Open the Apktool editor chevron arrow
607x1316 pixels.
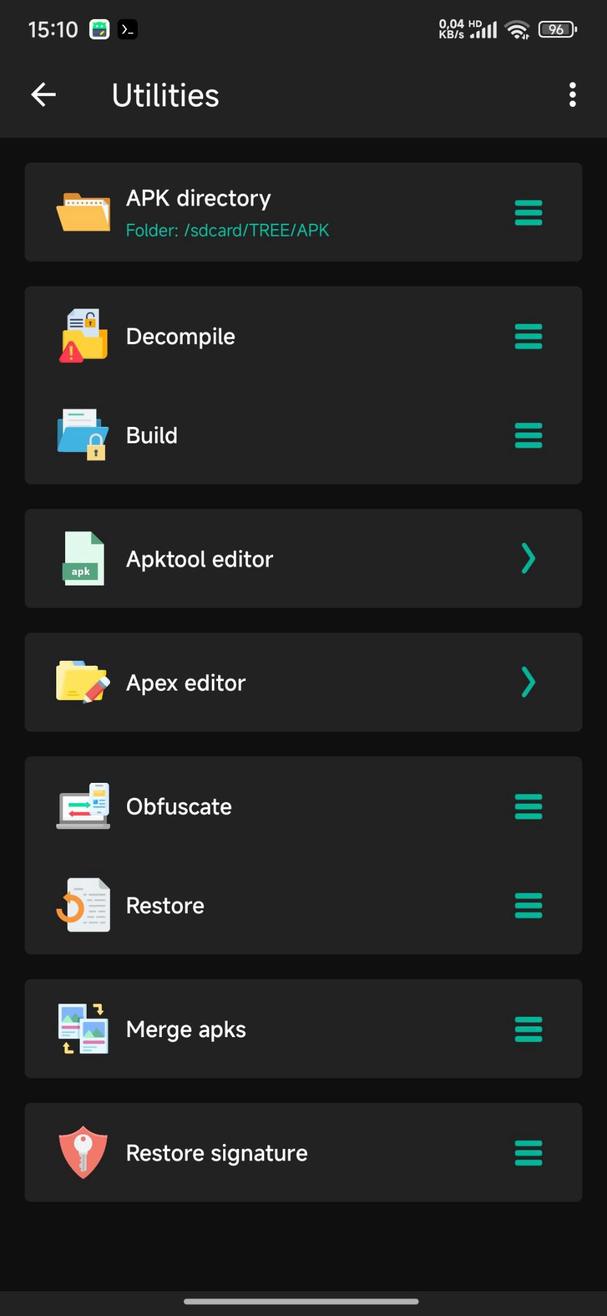pyautogui.click(x=528, y=558)
